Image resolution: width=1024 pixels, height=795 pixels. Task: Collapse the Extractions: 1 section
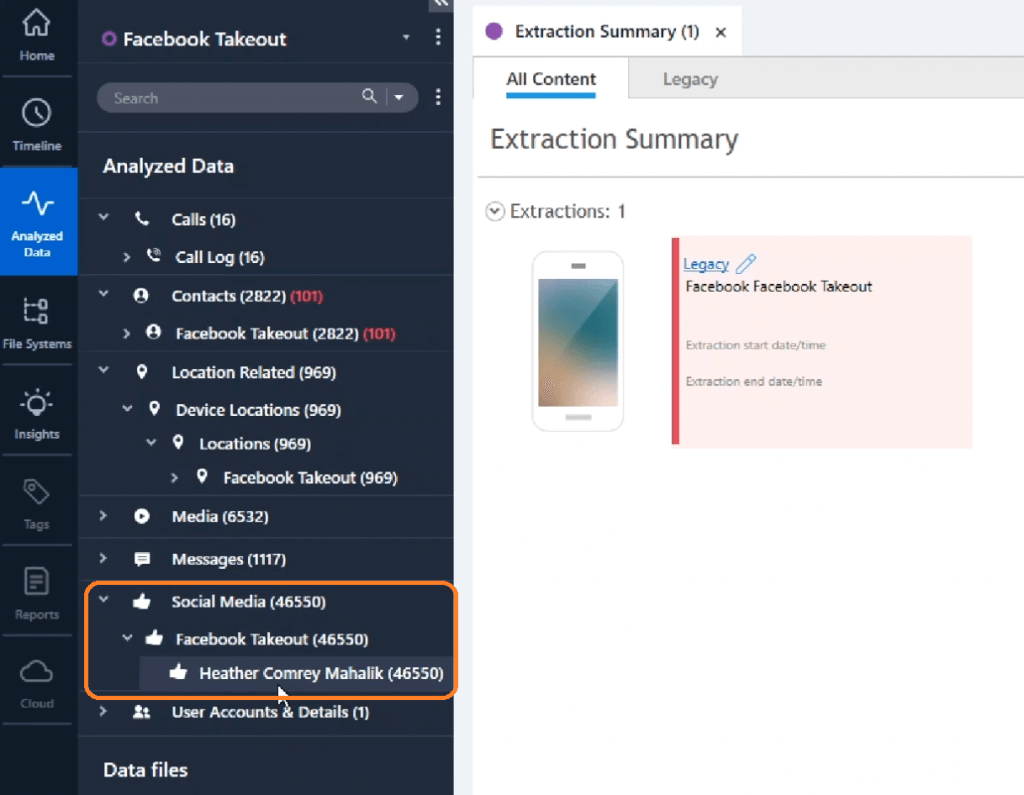point(495,211)
